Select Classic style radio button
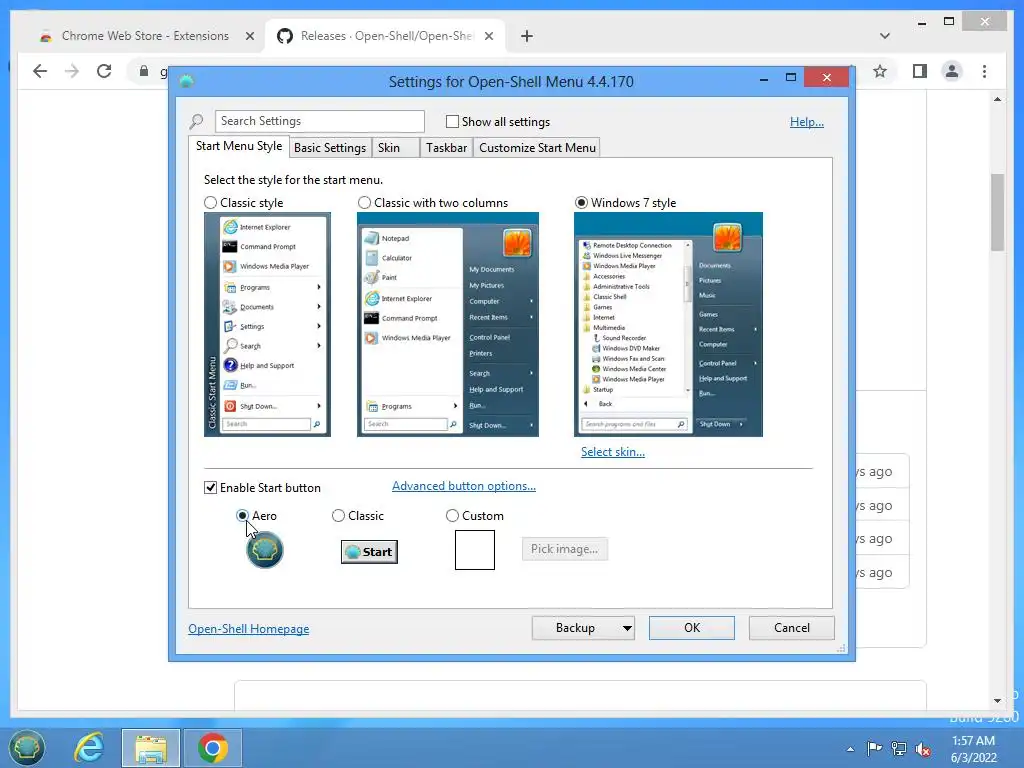1024x768 pixels. (210, 203)
